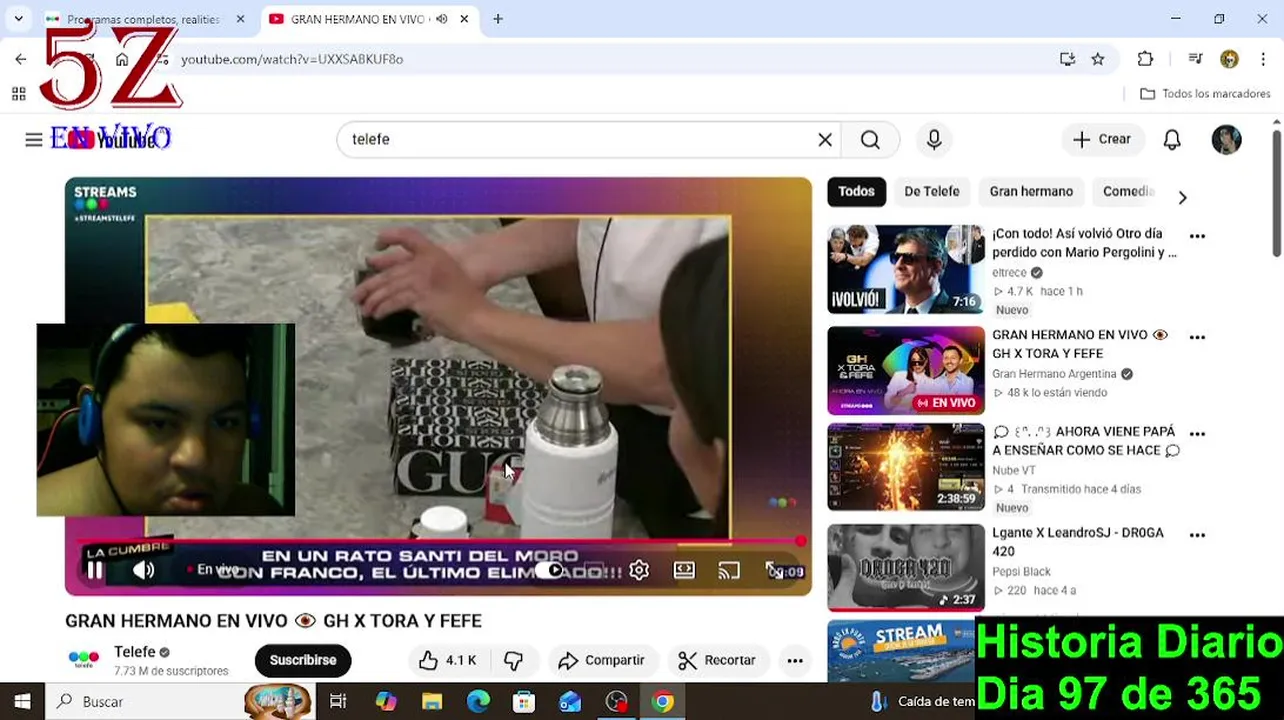Open 'AHORA VIENE PAPÁ' video title
This screenshot has width=1284, height=720.
click(1086, 441)
